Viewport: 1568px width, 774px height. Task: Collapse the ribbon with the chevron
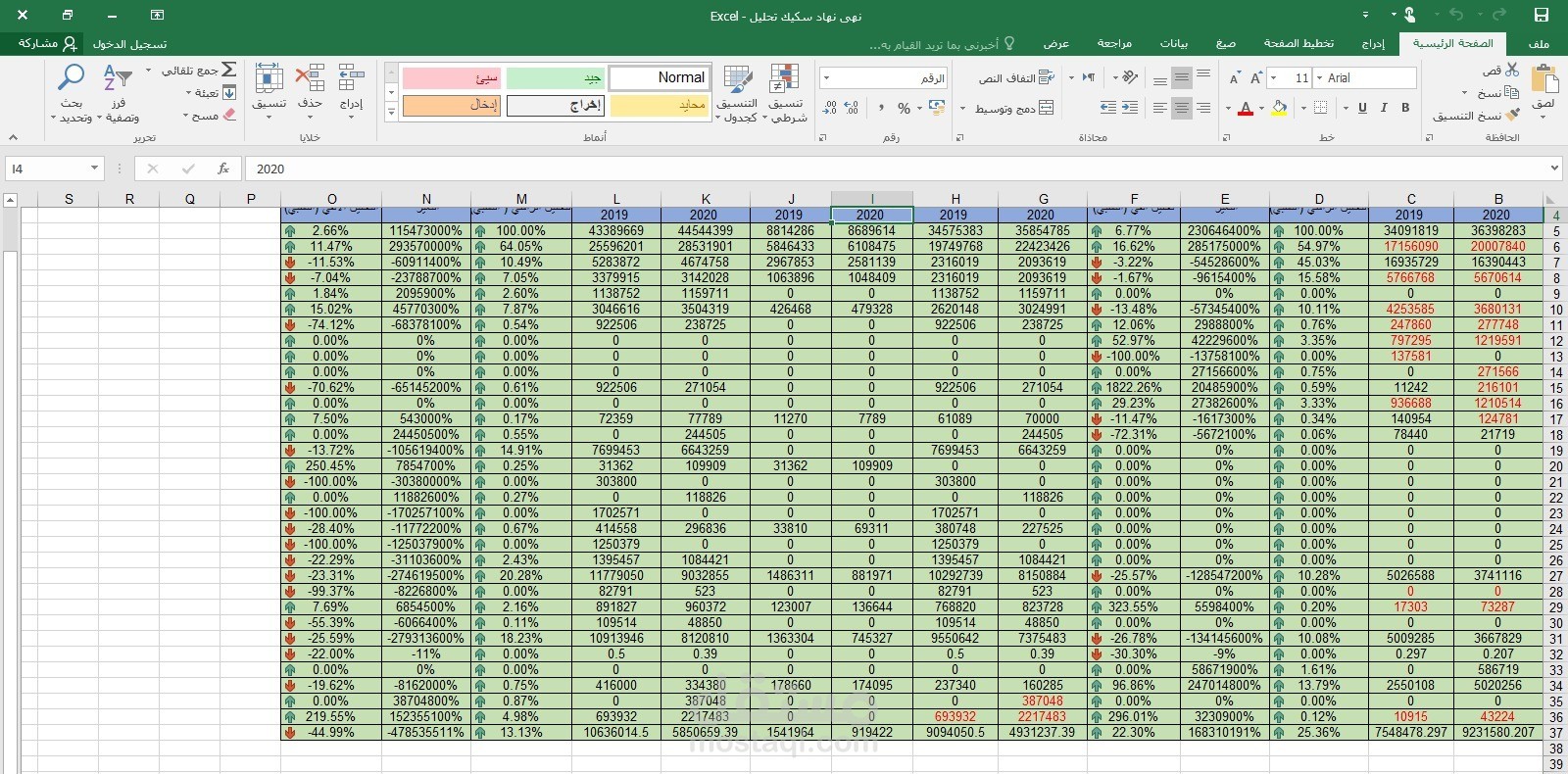tap(13, 137)
